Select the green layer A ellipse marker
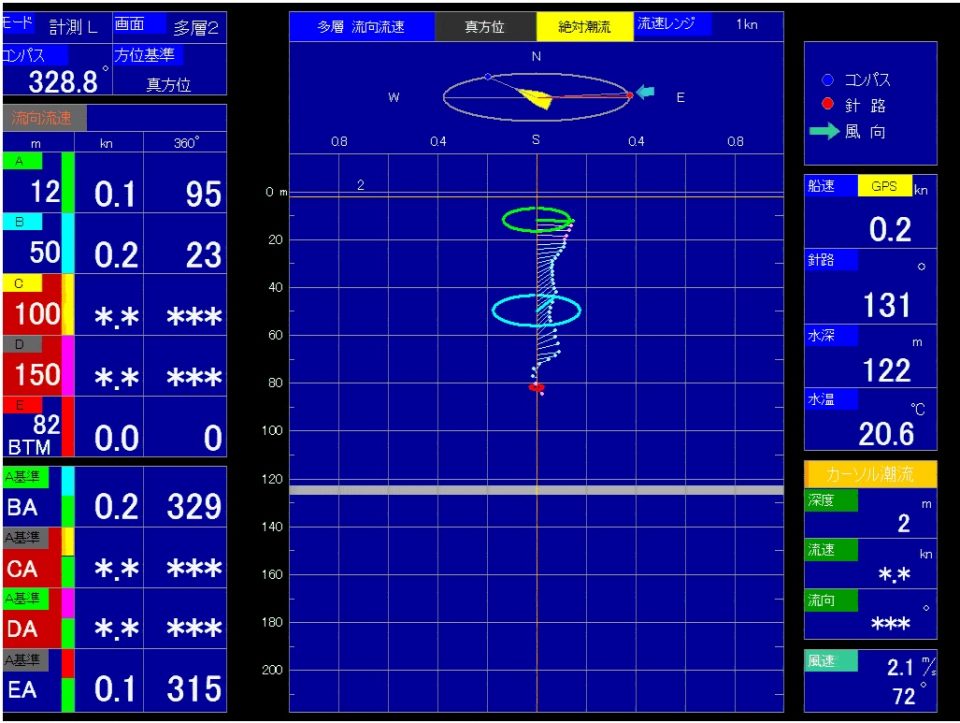 click(537, 219)
